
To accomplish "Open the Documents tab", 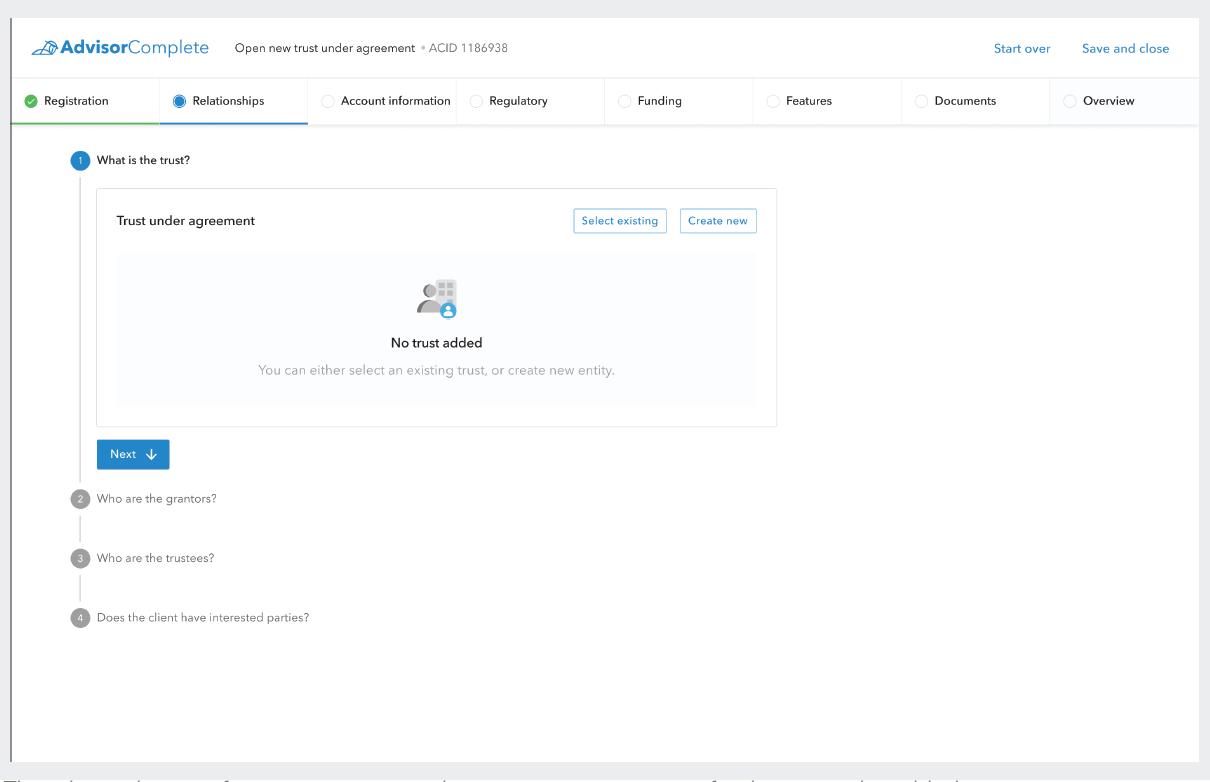I will point(964,101).
